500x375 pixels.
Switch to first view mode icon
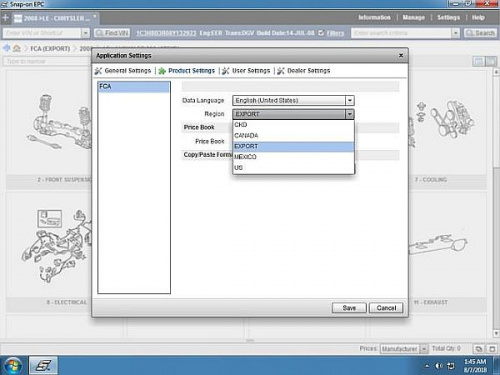click(x=479, y=61)
